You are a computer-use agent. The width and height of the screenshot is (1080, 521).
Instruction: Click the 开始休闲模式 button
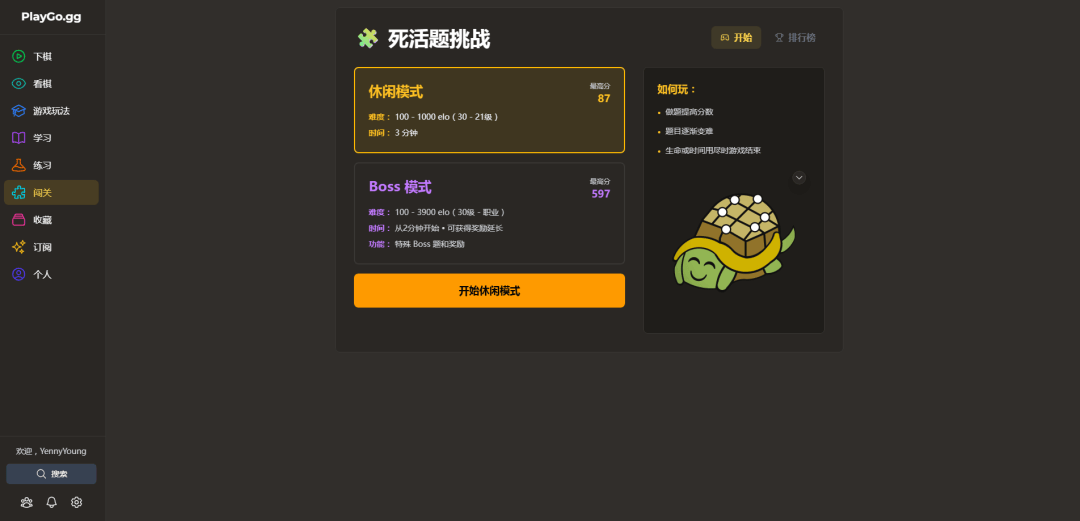pos(489,291)
